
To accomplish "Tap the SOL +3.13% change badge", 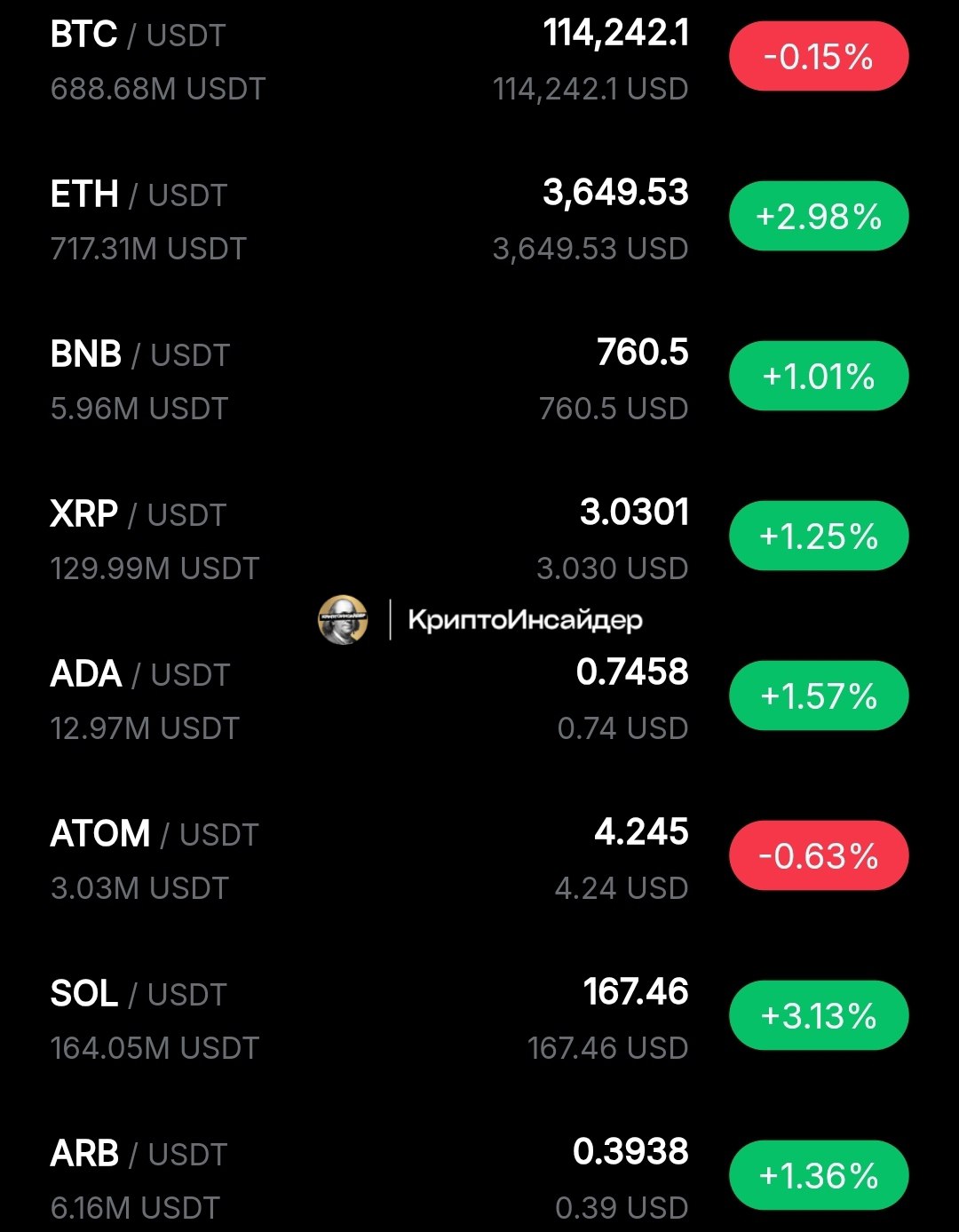I will pos(819,1016).
